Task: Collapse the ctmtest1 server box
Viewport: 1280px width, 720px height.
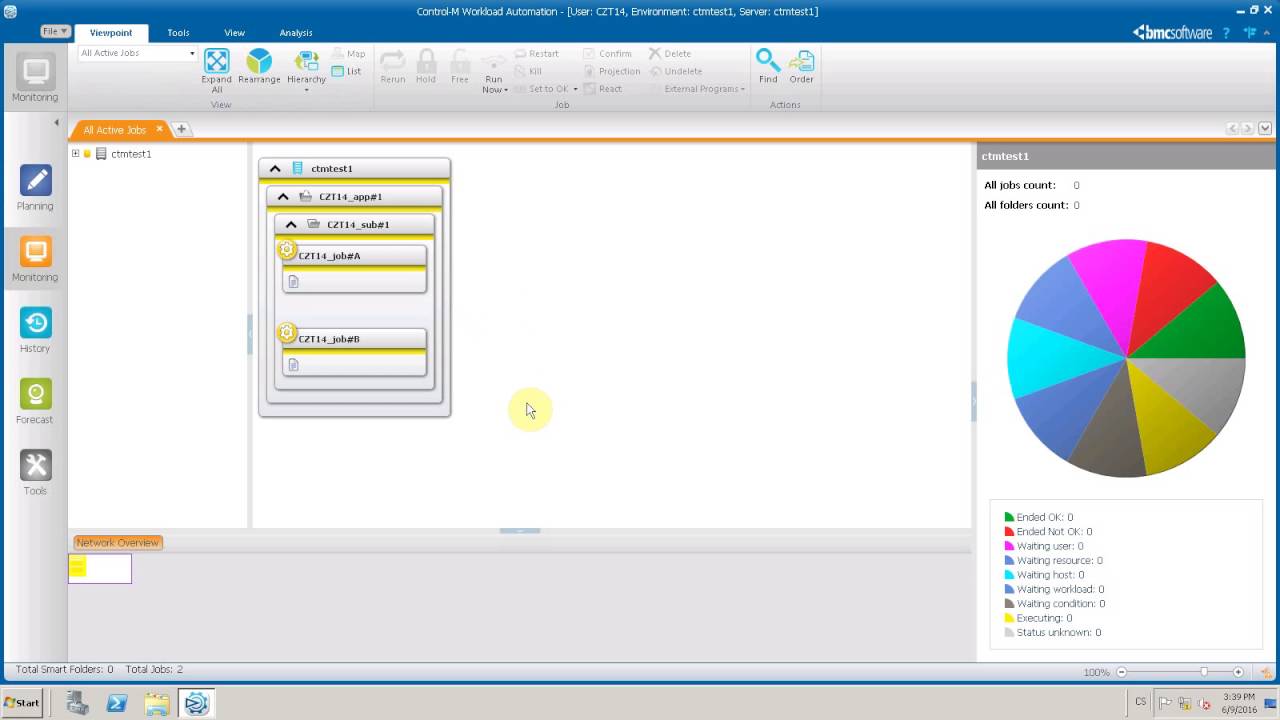Action: pyautogui.click(x=275, y=169)
